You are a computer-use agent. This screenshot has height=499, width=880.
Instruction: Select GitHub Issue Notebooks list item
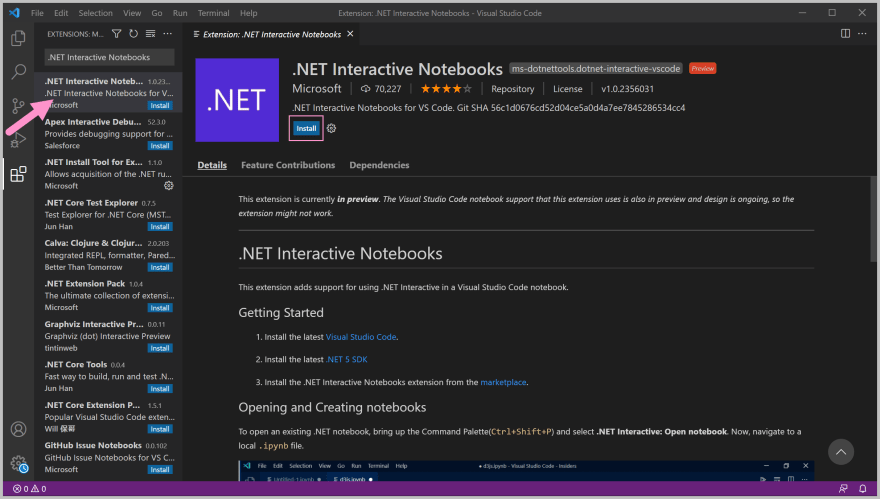[x=108, y=457]
